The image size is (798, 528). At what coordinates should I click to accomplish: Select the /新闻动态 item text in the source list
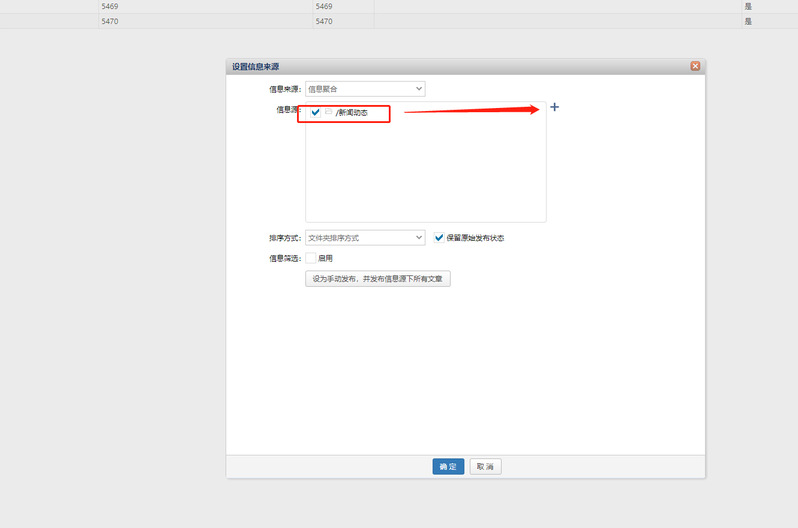tap(352, 113)
